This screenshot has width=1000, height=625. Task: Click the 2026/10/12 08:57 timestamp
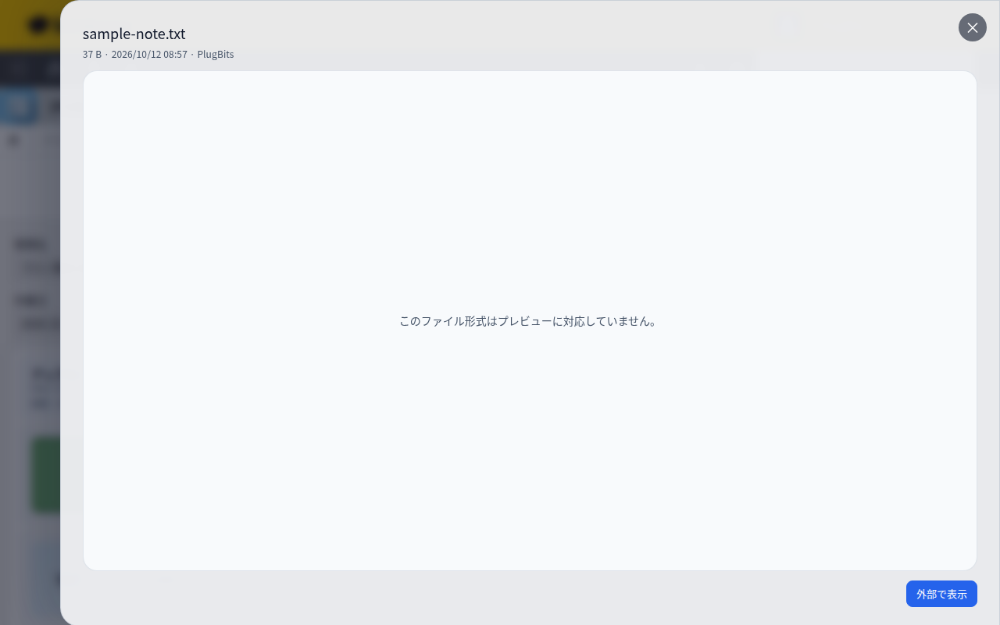coord(149,54)
